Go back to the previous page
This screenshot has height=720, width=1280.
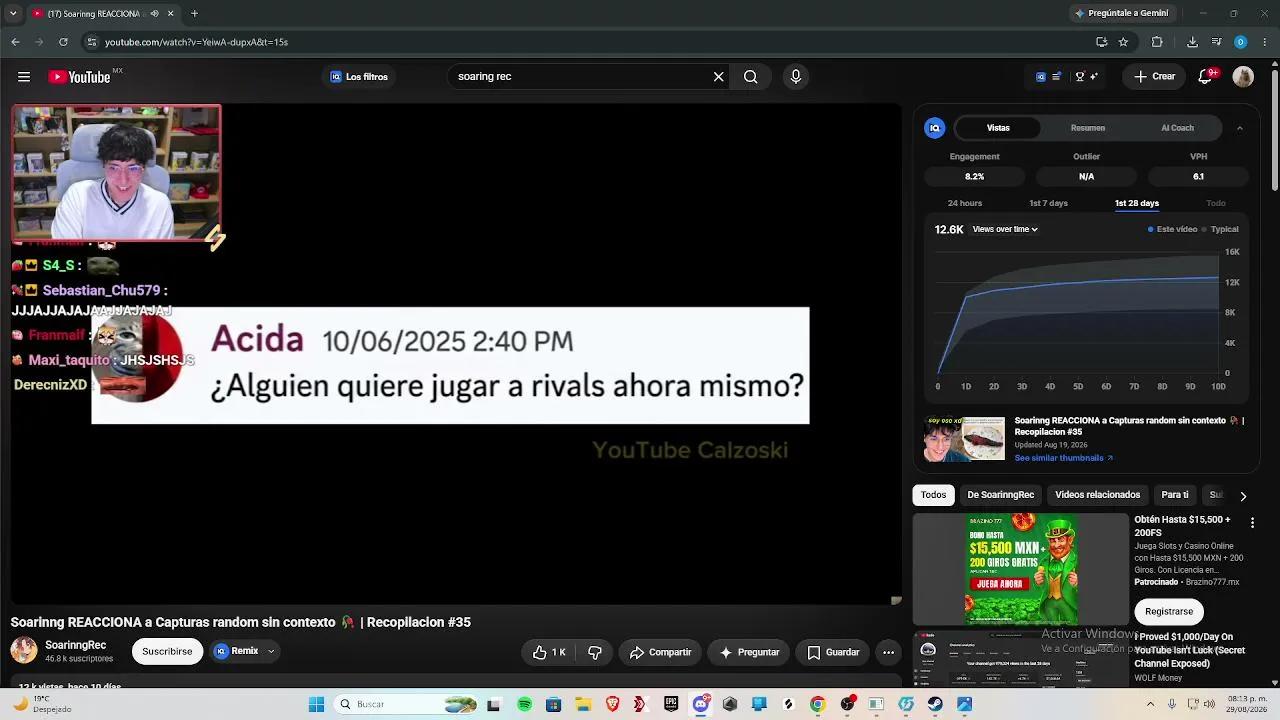15,42
